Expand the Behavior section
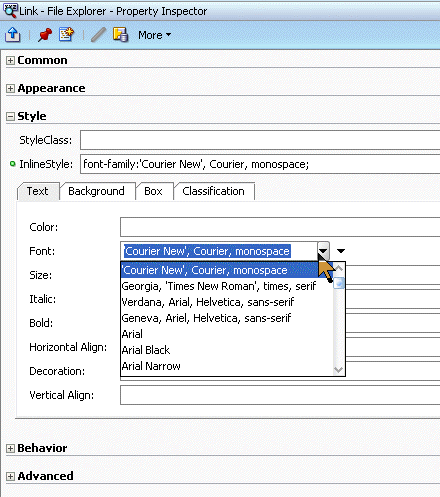This screenshot has width=440, height=497. (x=10, y=448)
